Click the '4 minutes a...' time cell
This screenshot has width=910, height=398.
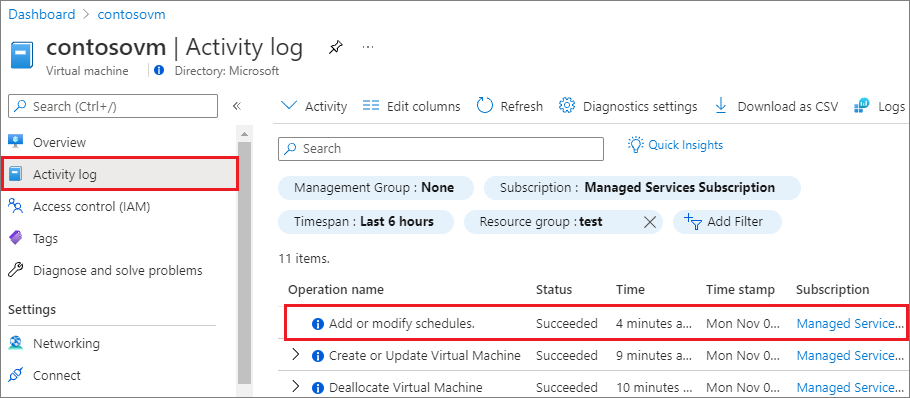pyautogui.click(x=654, y=324)
